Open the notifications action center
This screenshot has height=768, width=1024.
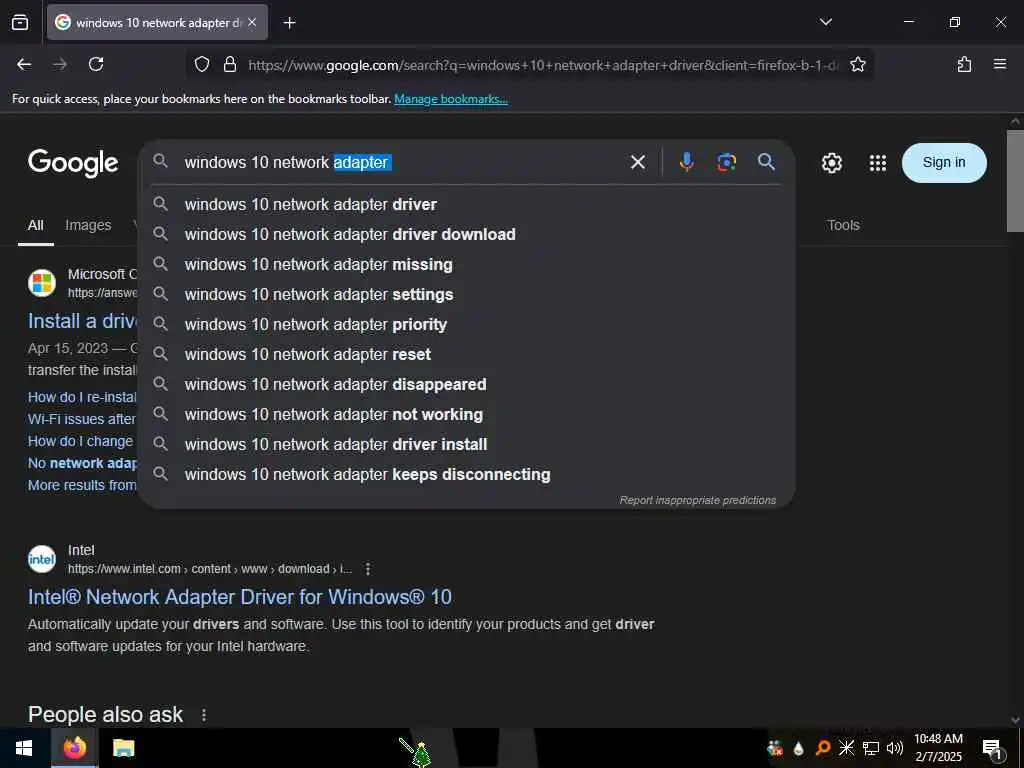993,748
